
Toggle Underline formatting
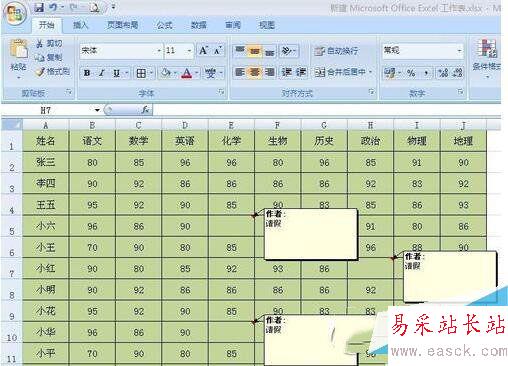(x=116, y=73)
